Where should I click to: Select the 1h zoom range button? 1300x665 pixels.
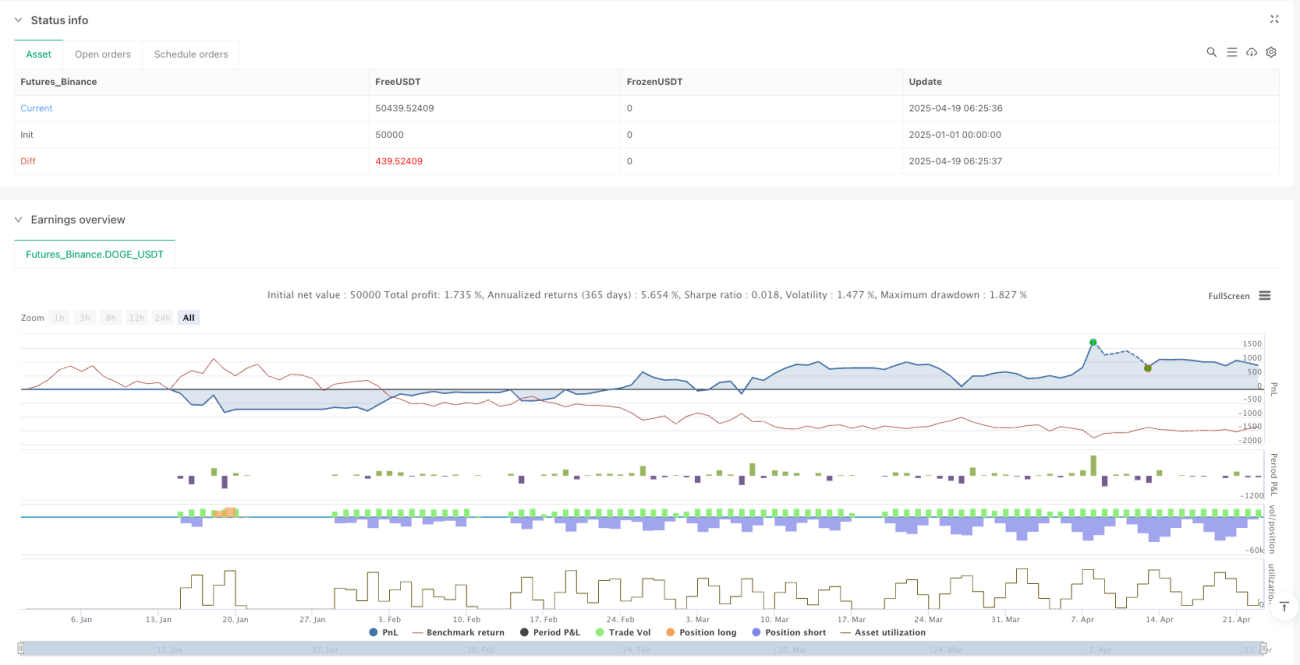pos(59,318)
